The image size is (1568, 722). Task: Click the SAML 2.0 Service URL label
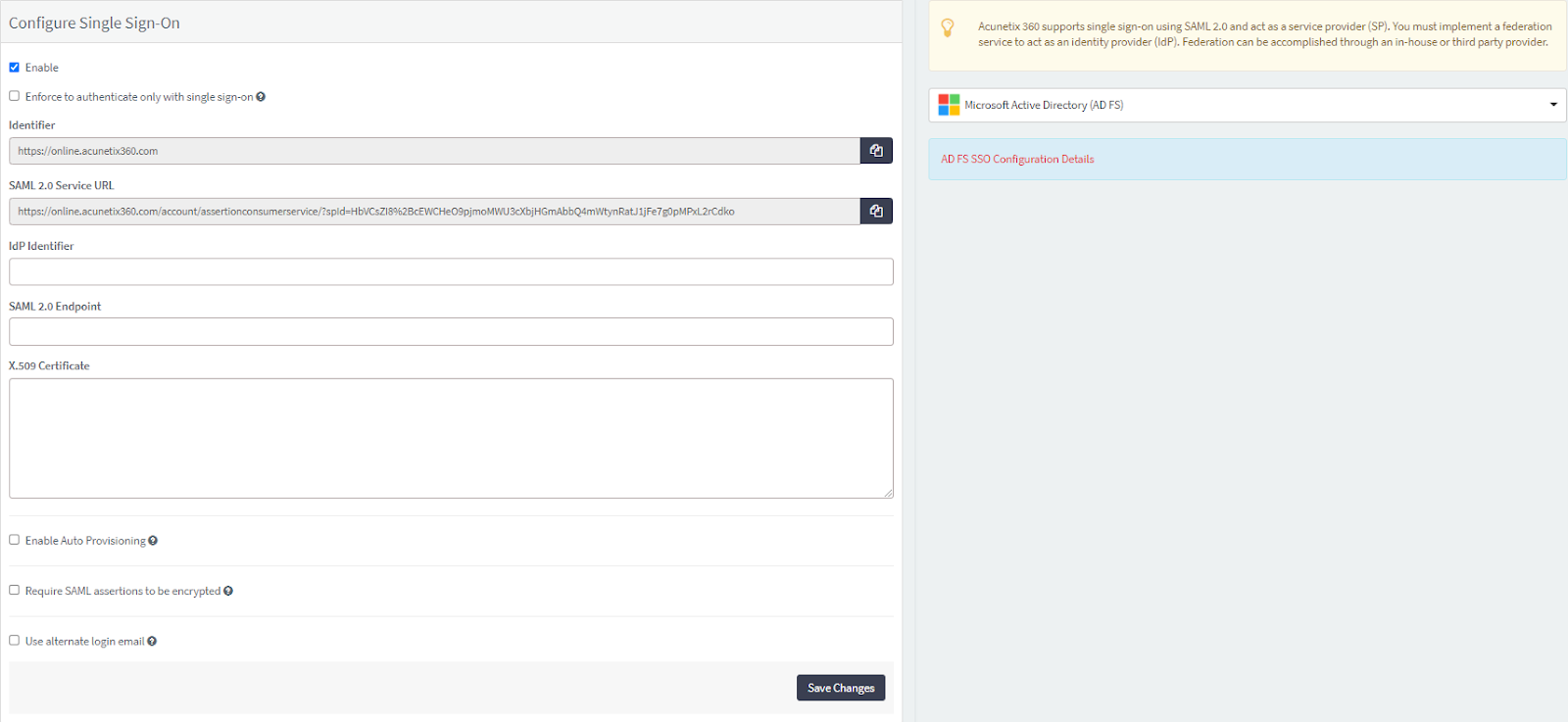(x=61, y=185)
